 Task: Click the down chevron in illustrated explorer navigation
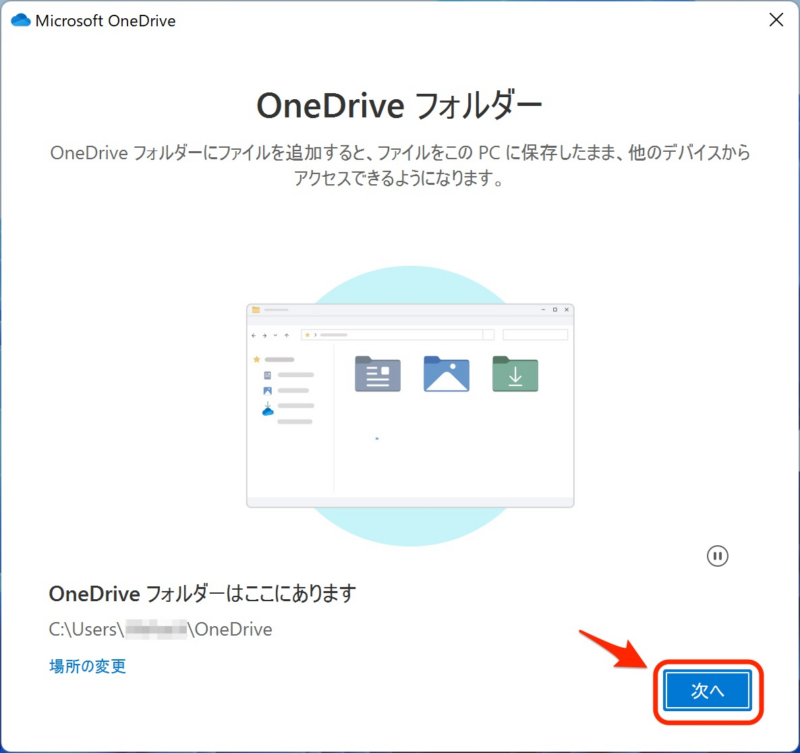click(x=275, y=335)
